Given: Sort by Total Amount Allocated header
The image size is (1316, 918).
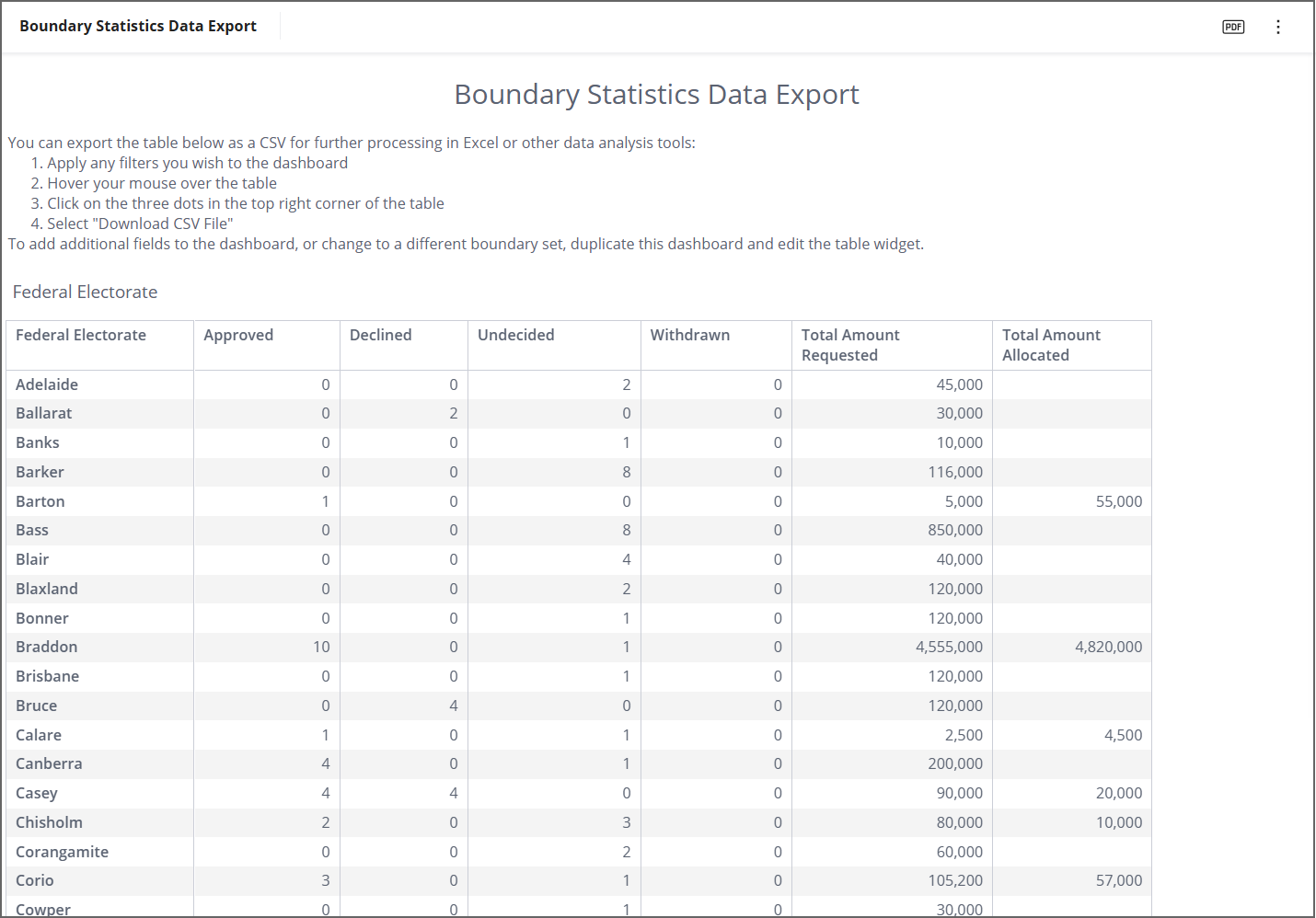Looking at the screenshot, I should click(1051, 345).
